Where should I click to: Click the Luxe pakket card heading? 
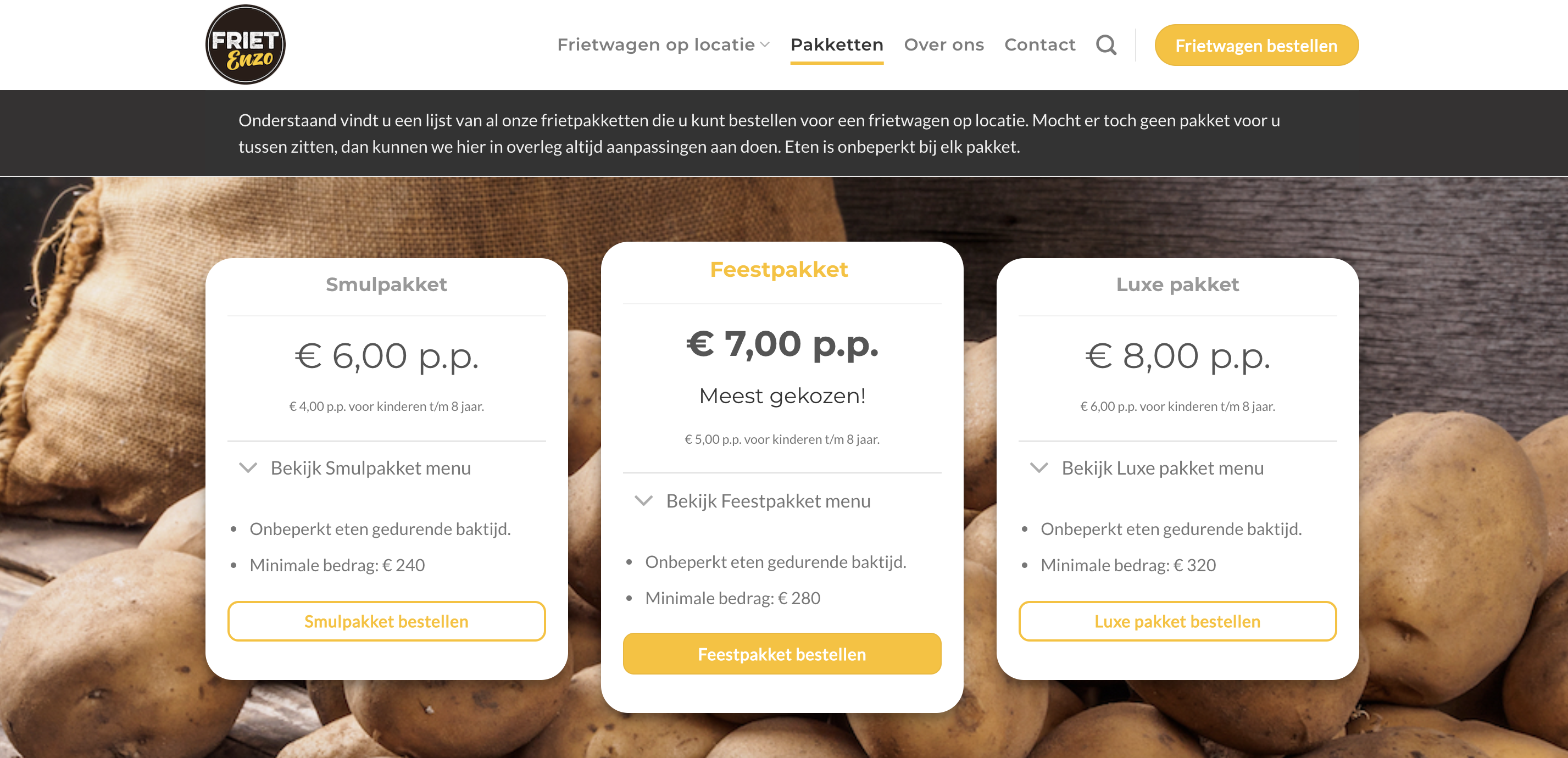(1177, 284)
